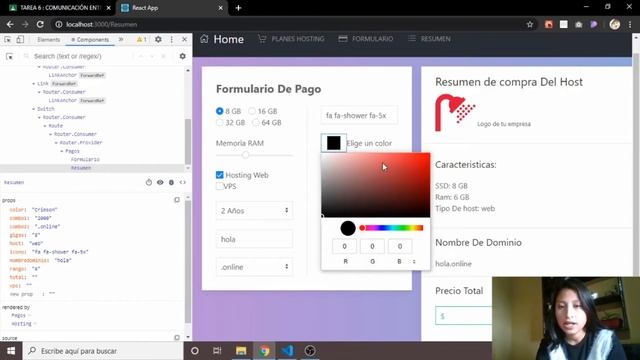The width and height of the screenshot is (640, 360).
Task: Click the R value input in color picker
Action: pyautogui.click(x=344, y=246)
